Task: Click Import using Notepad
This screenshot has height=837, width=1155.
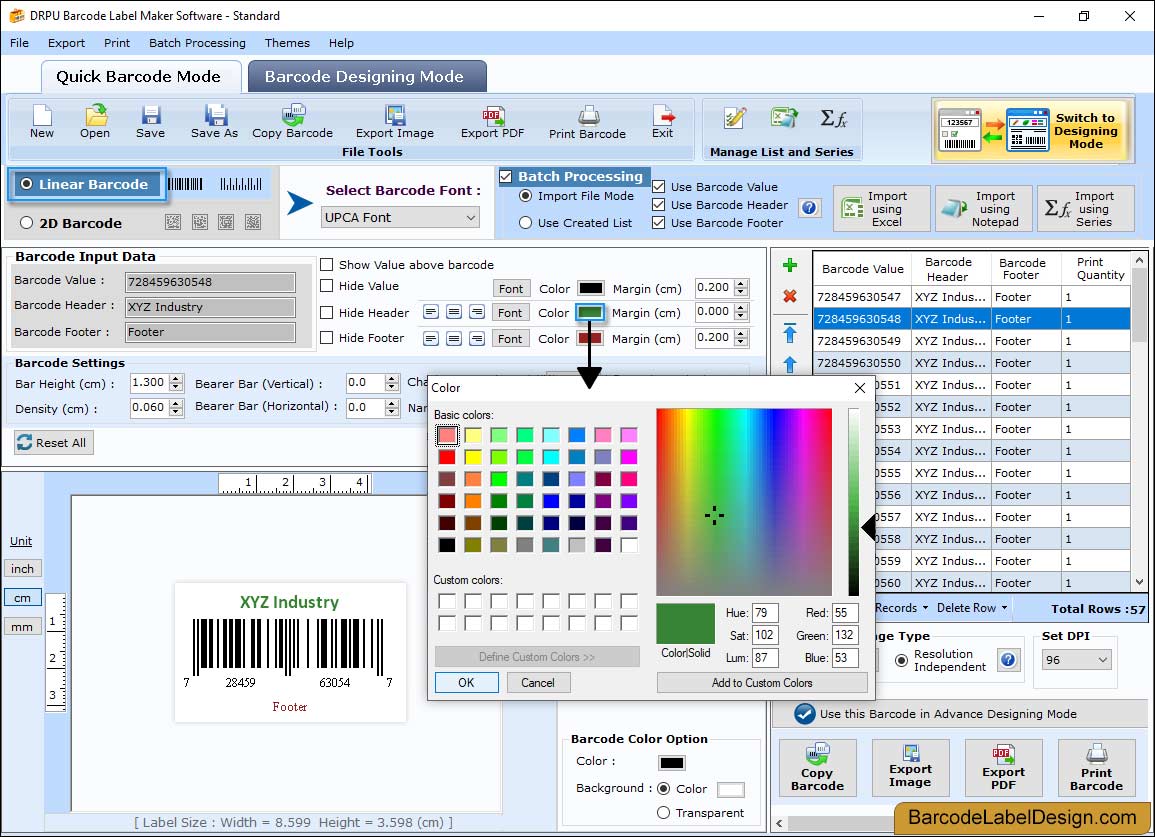Action: point(984,209)
